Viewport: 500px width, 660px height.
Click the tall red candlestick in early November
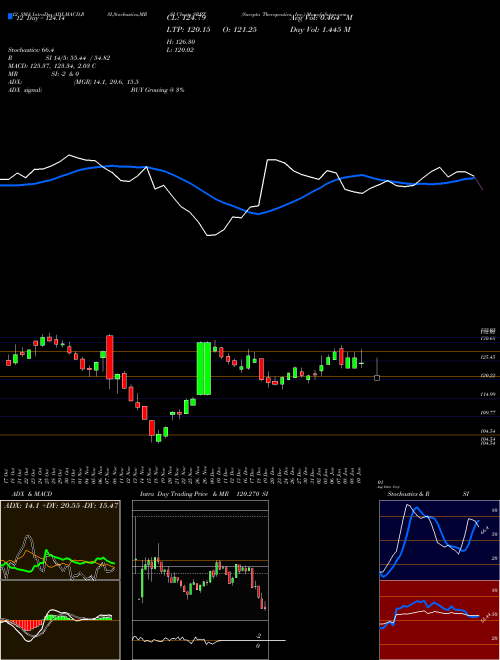(109, 357)
